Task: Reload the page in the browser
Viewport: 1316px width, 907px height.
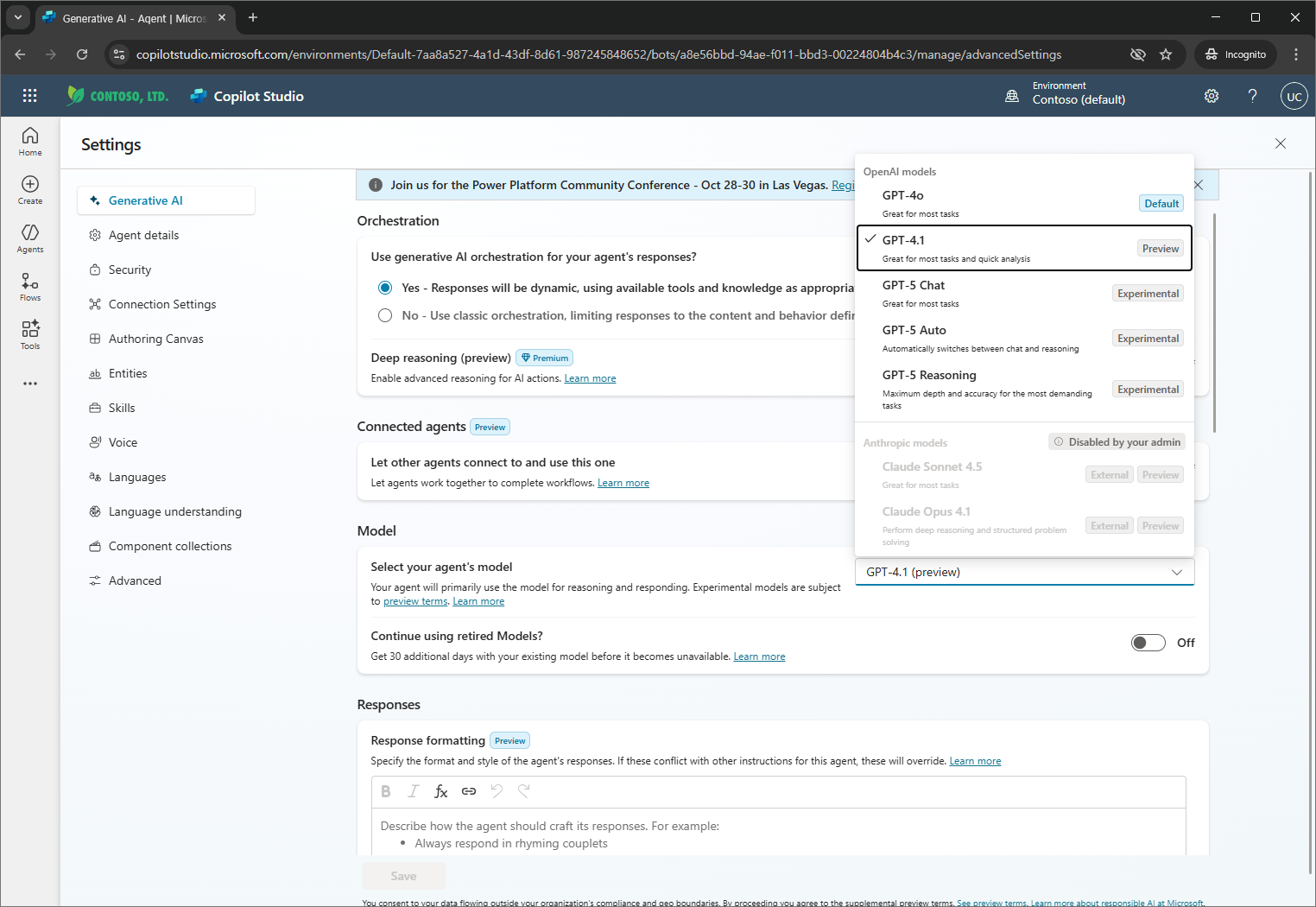Action: (x=82, y=54)
